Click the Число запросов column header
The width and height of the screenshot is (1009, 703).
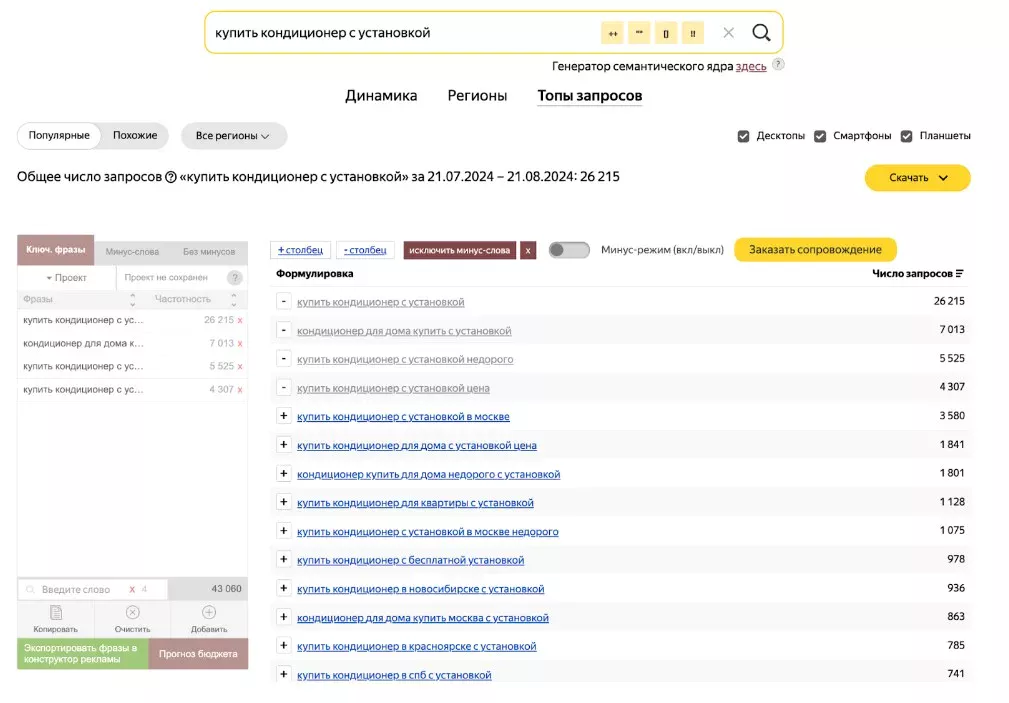pos(912,274)
